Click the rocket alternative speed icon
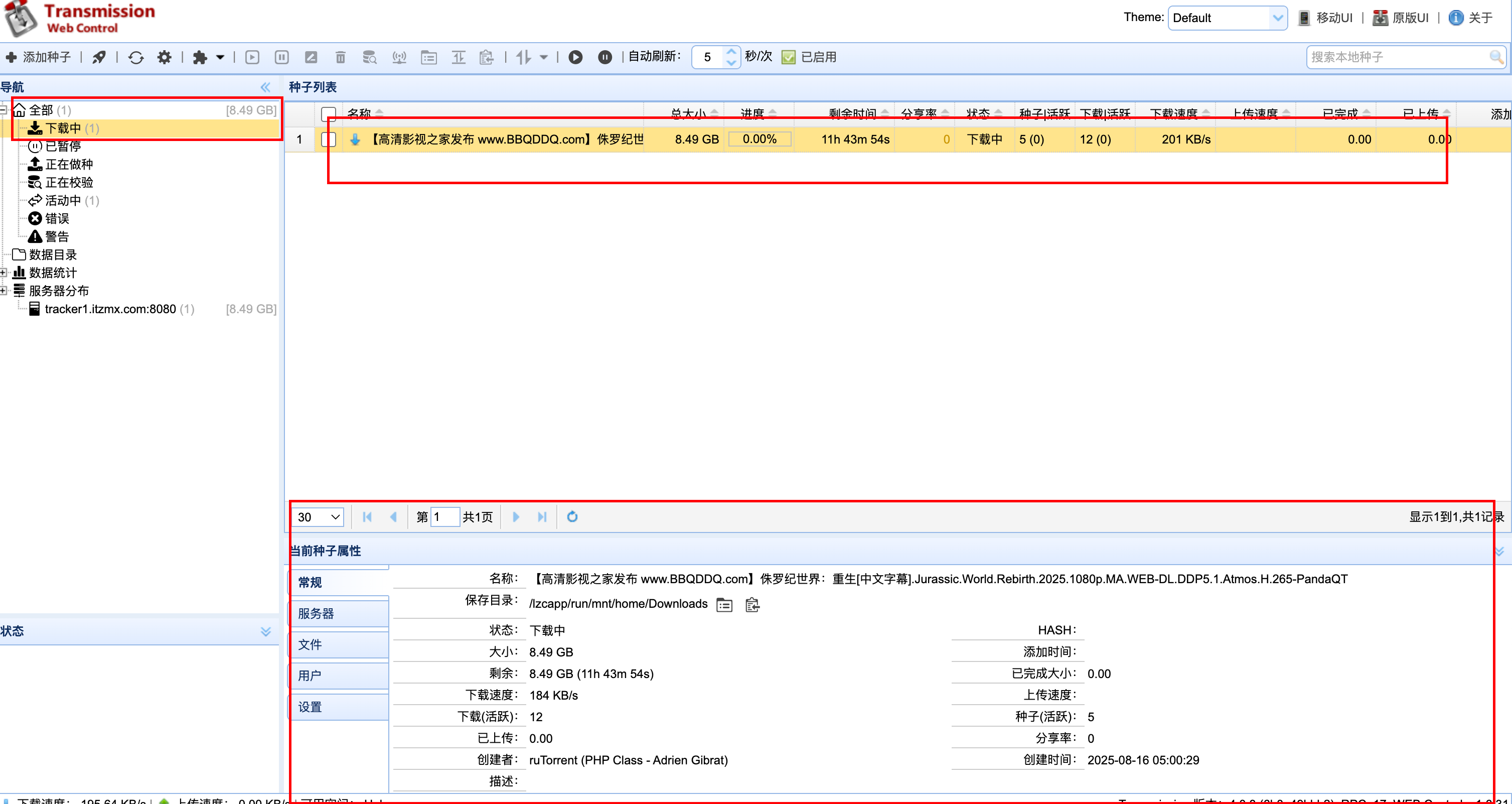The height and width of the screenshot is (804, 1512). pos(99,57)
